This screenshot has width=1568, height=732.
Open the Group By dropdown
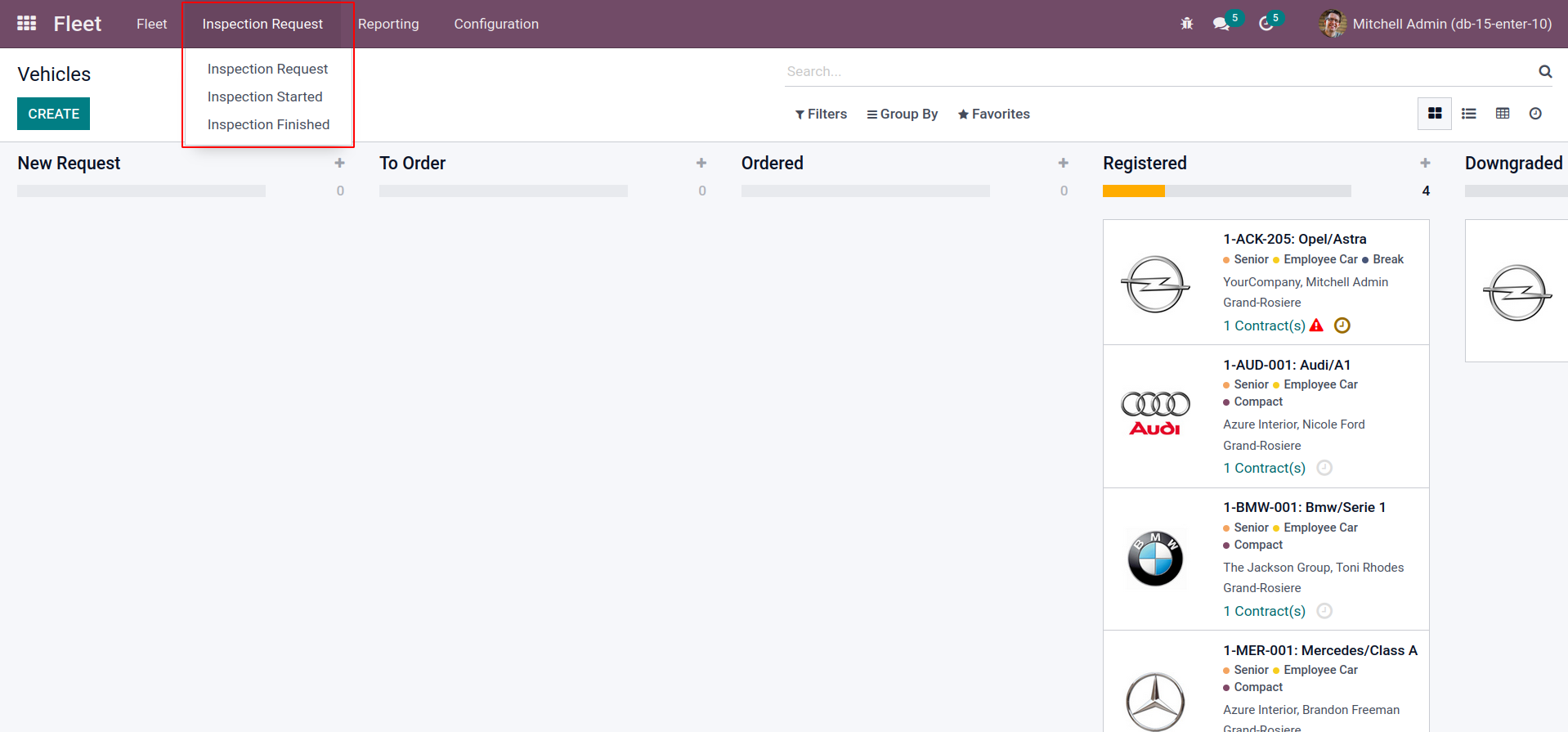[903, 115]
